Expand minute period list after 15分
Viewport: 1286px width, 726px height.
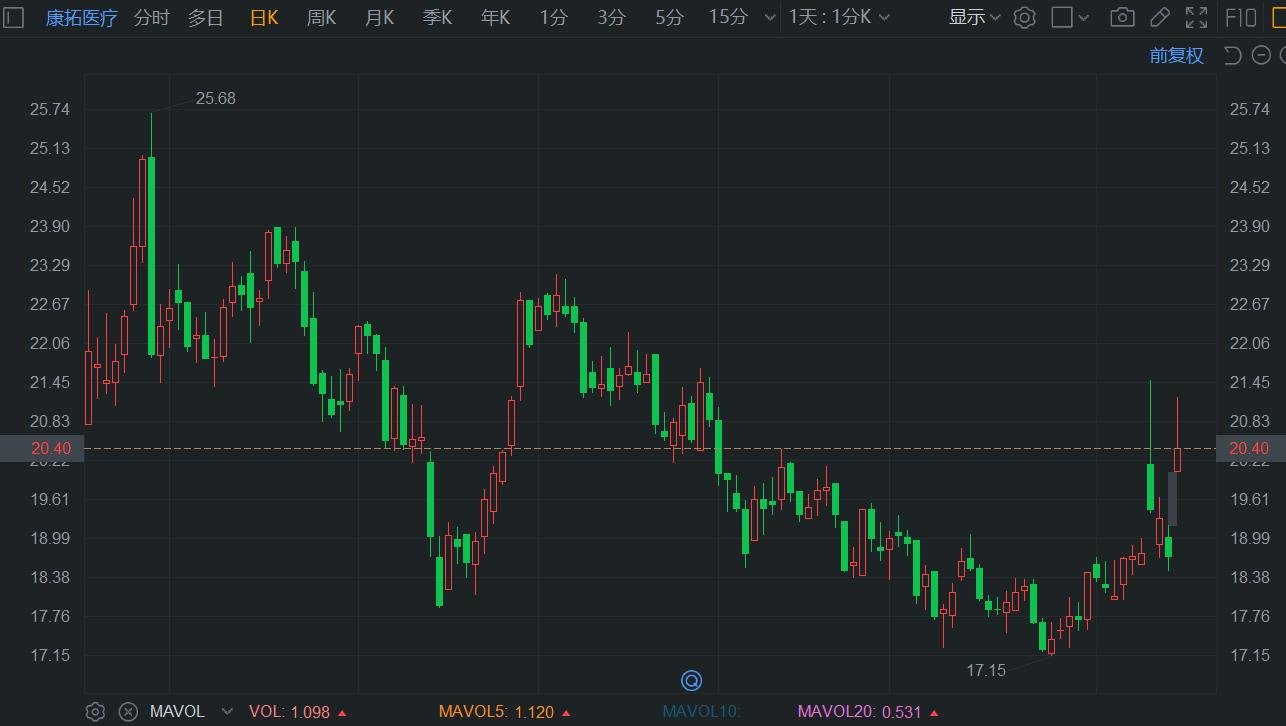(x=768, y=17)
